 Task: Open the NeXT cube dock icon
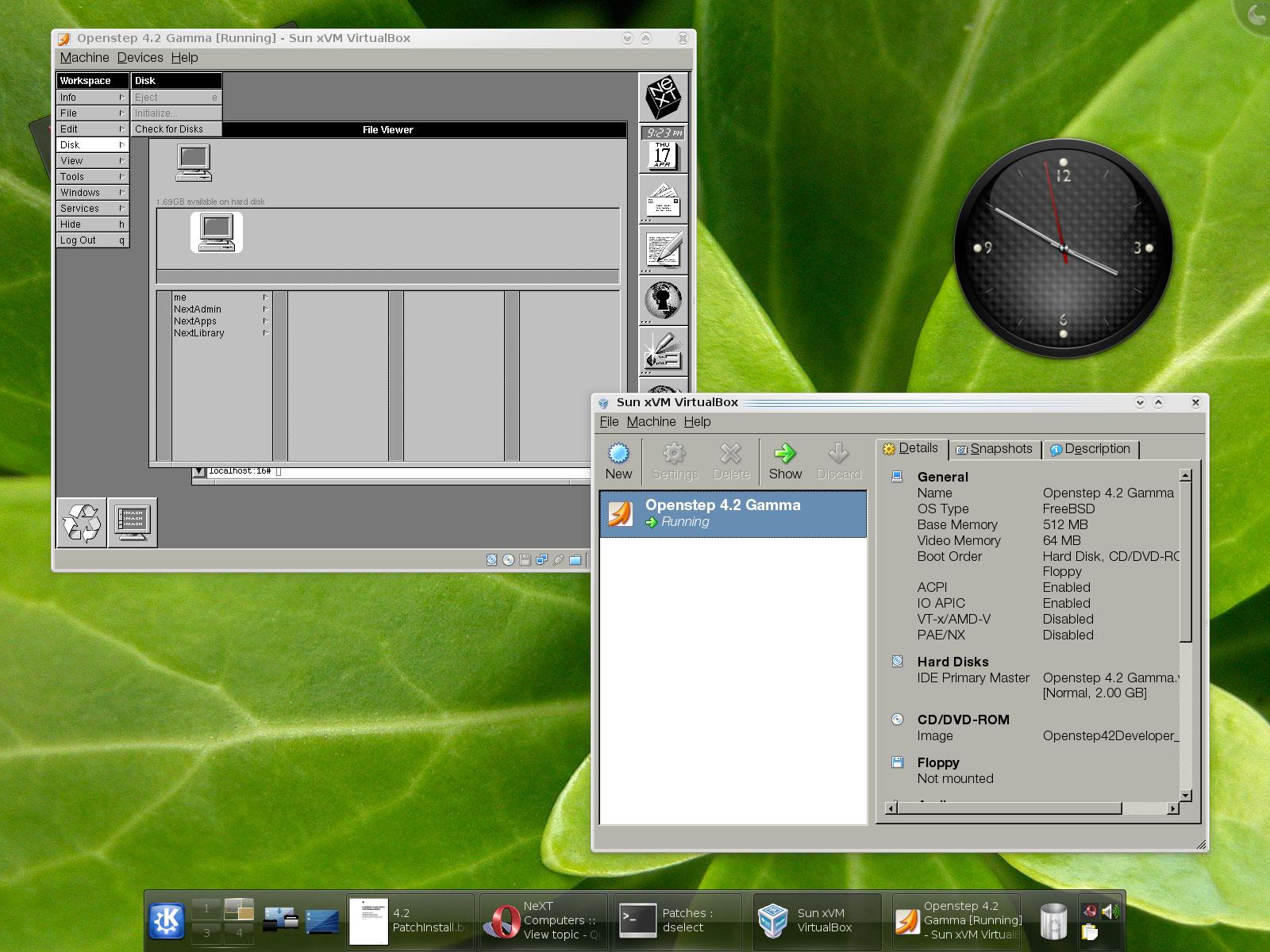(x=662, y=97)
